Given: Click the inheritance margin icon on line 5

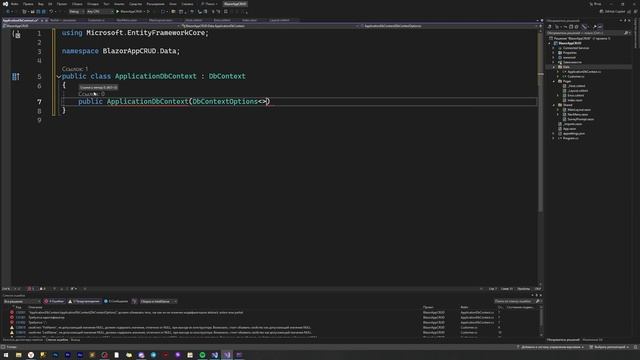Looking at the screenshot, I should click(16, 76).
